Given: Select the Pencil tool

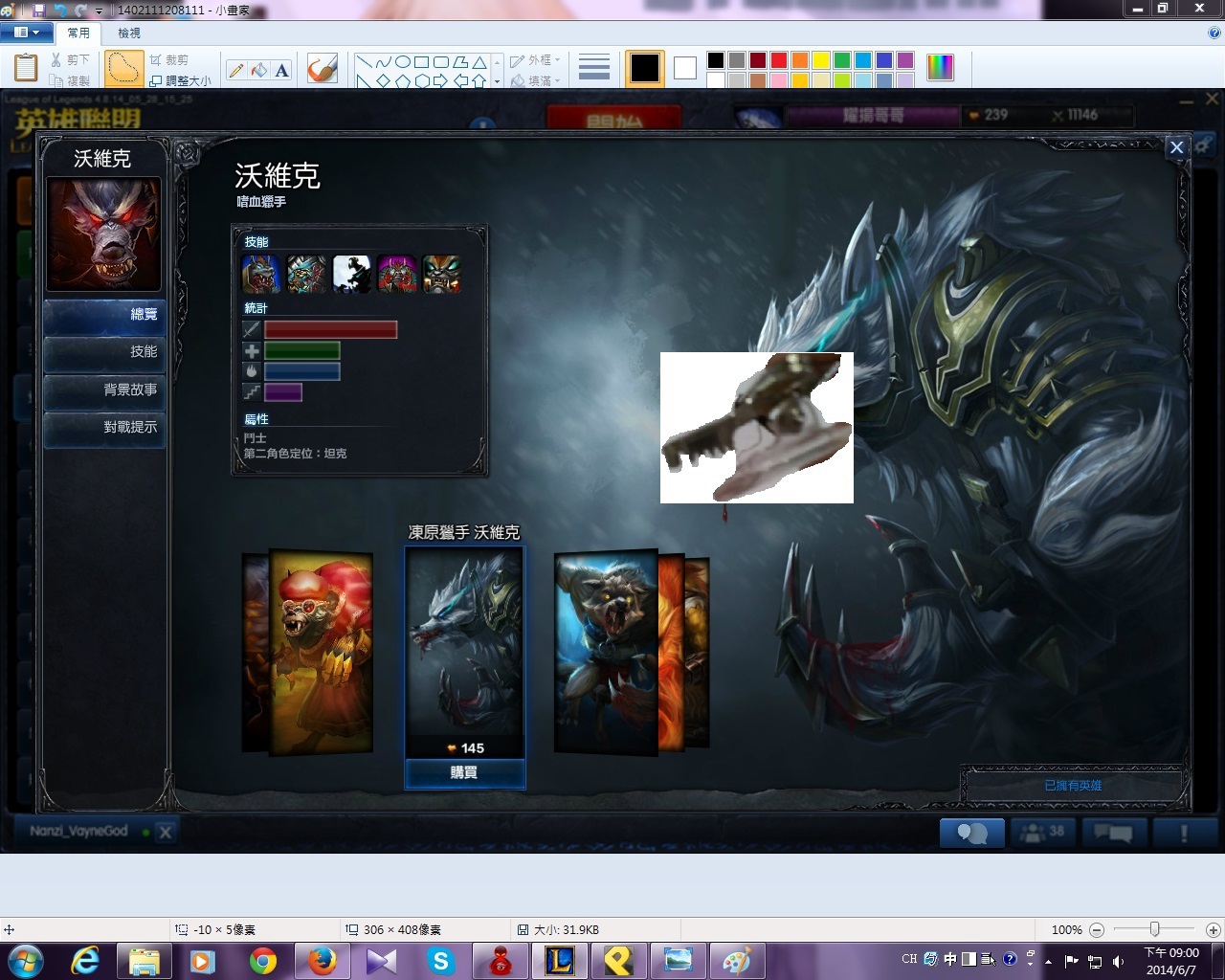Looking at the screenshot, I should [236, 70].
